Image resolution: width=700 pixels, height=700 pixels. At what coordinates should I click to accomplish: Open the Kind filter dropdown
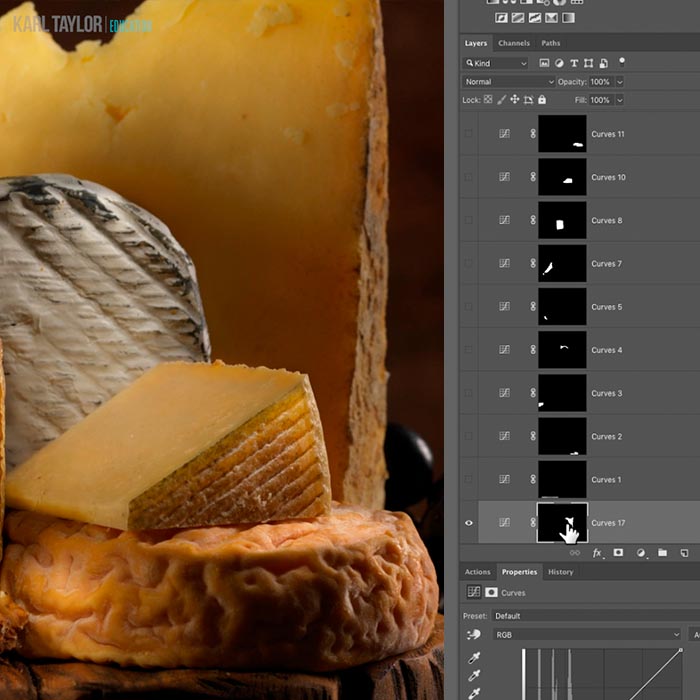(496, 63)
